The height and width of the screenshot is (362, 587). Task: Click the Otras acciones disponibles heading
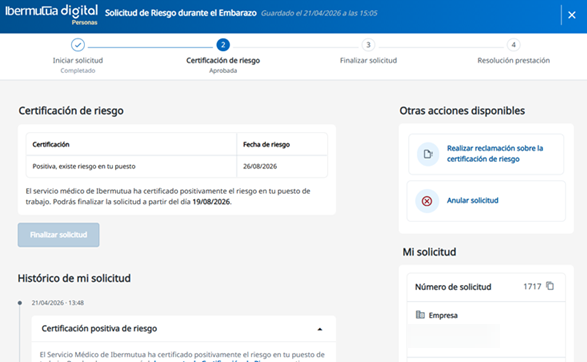[x=462, y=111]
